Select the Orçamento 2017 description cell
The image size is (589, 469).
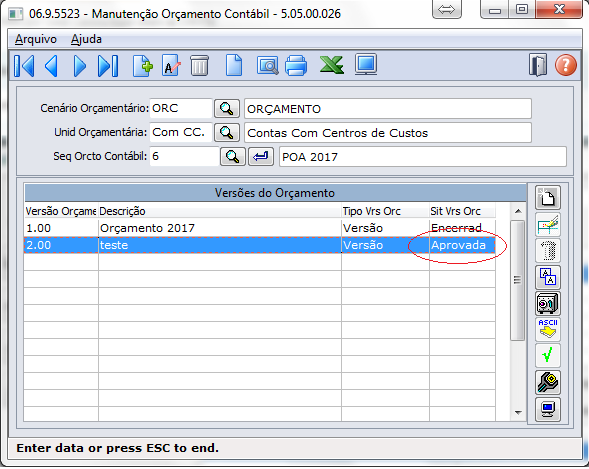coord(220,228)
